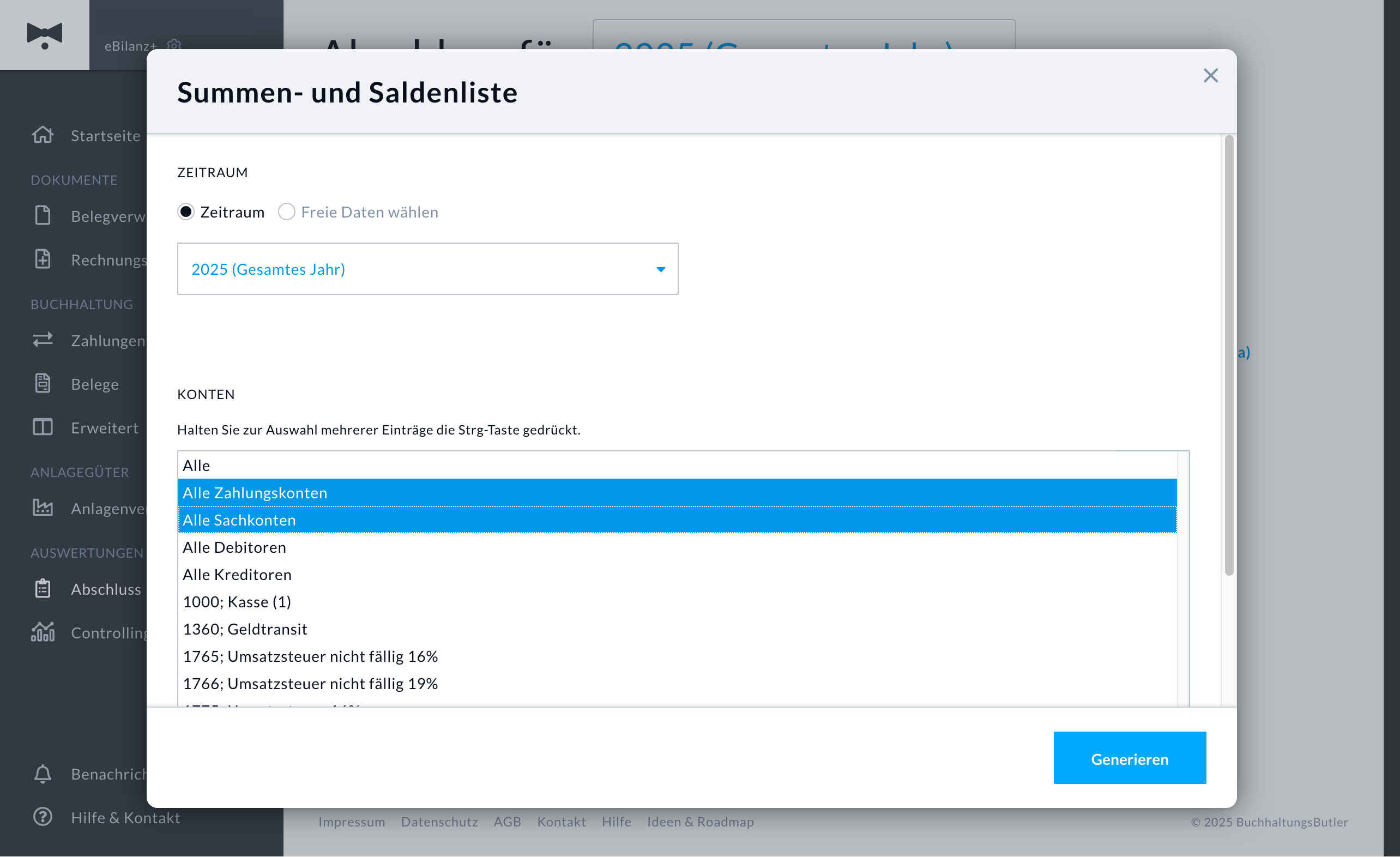Click the Controlling chart icon
Viewport: 1400px width, 857px height.
click(x=43, y=632)
